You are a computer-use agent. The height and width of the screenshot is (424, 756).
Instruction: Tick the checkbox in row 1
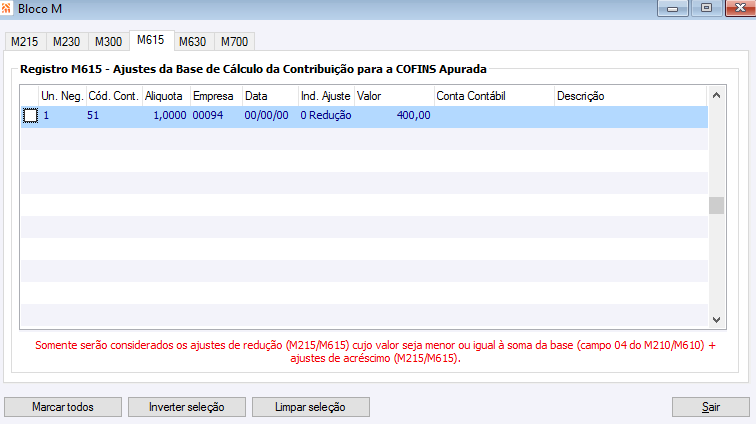tap(30, 116)
